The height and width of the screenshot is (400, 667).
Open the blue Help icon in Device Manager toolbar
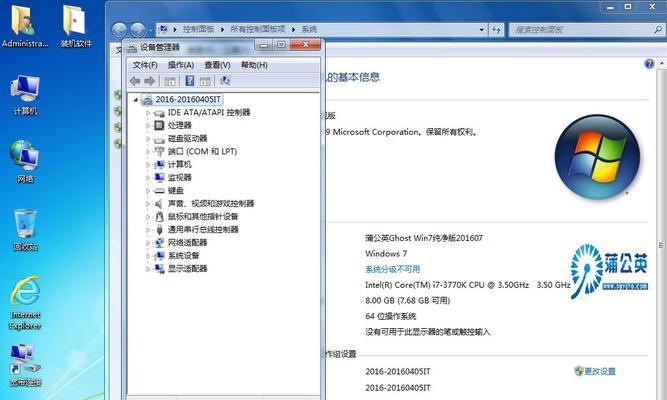point(190,80)
